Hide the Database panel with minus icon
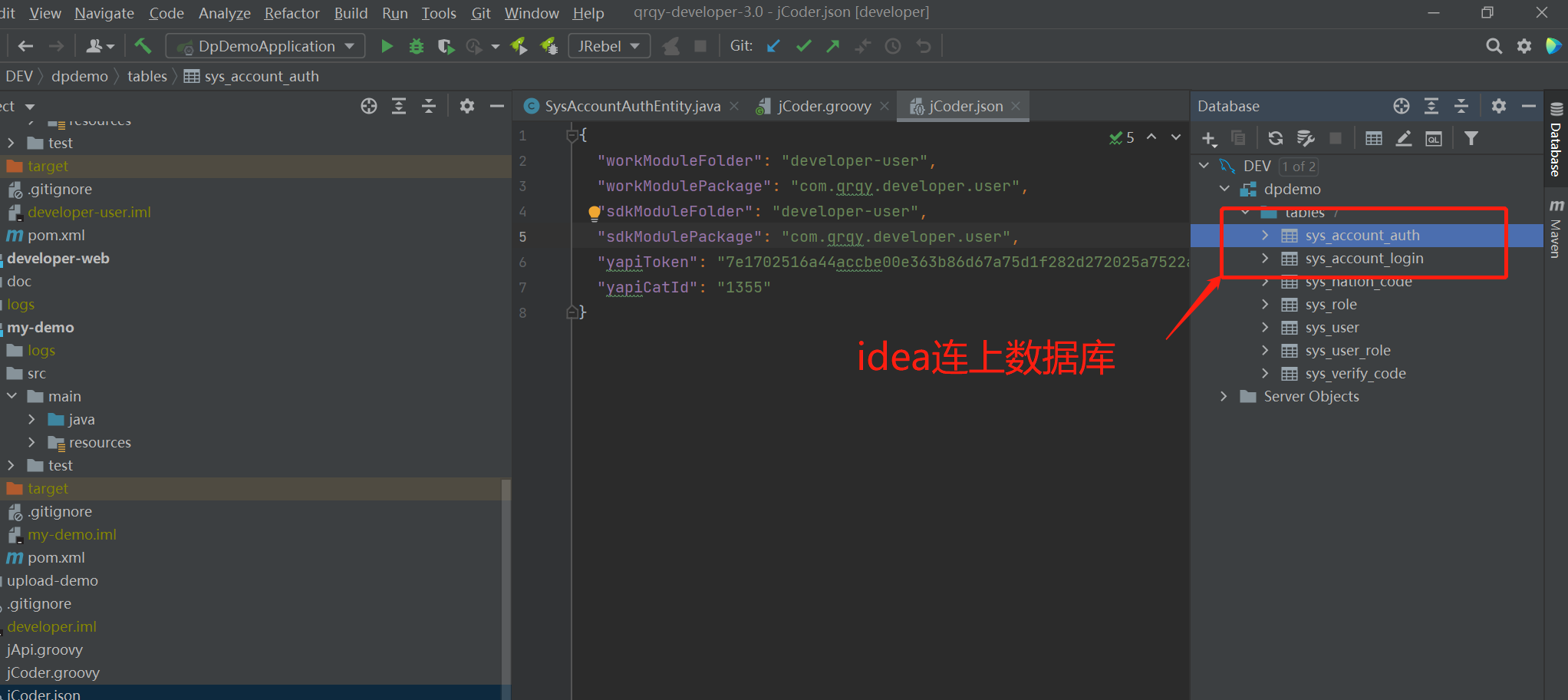Image resolution: width=1568 pixels, height=700 pixels. tap(1529, 106)
